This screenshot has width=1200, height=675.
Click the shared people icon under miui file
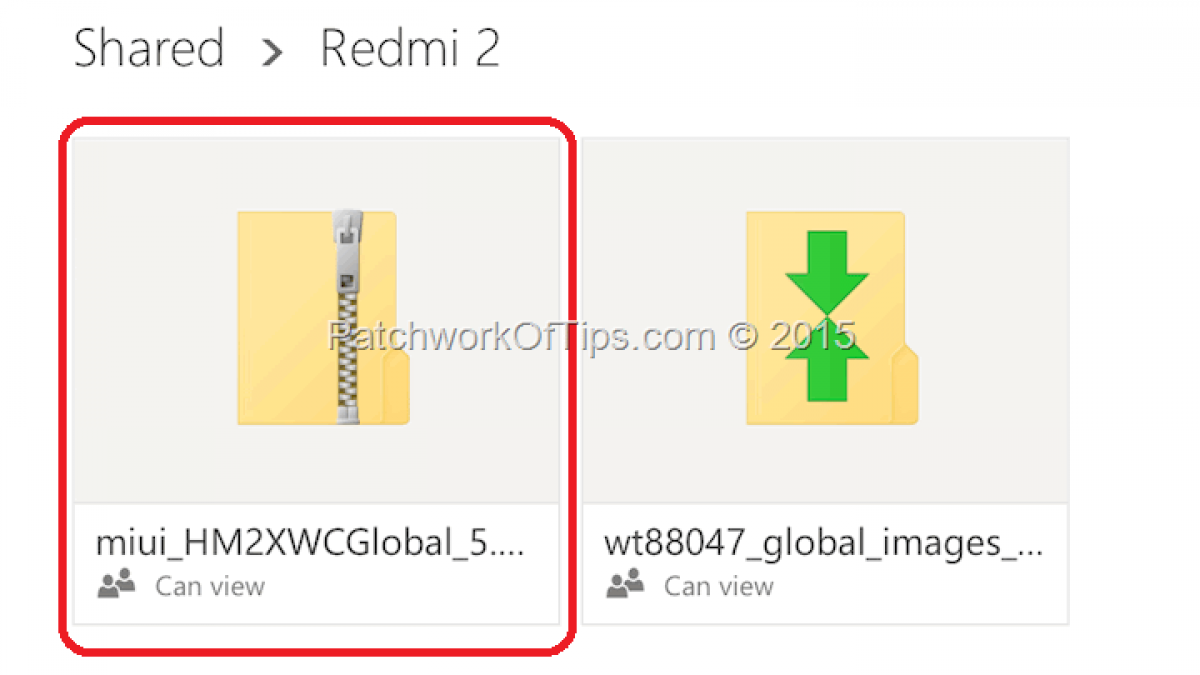pos(116,585)
